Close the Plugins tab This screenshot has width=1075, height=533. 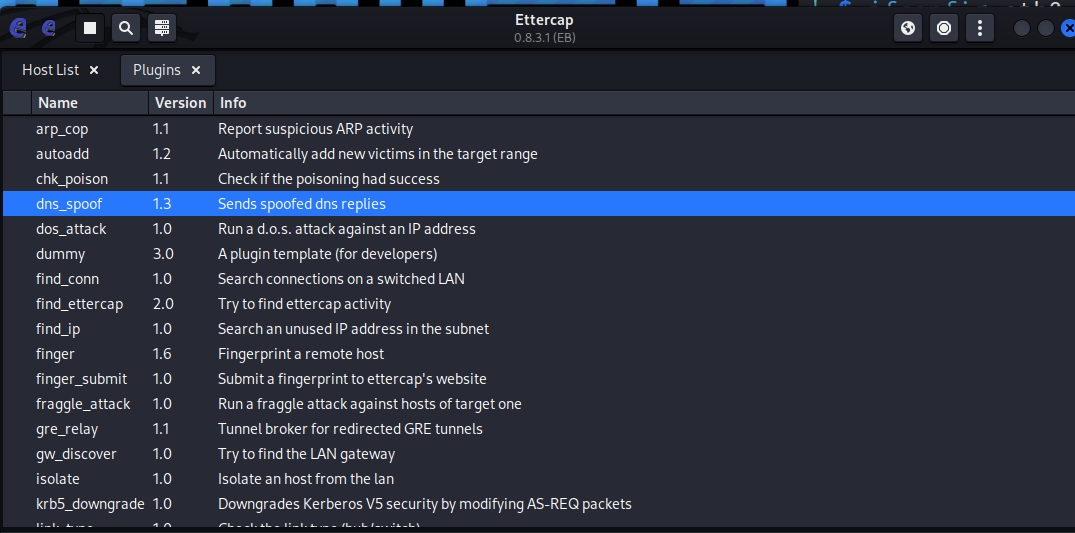coord(196,70)
